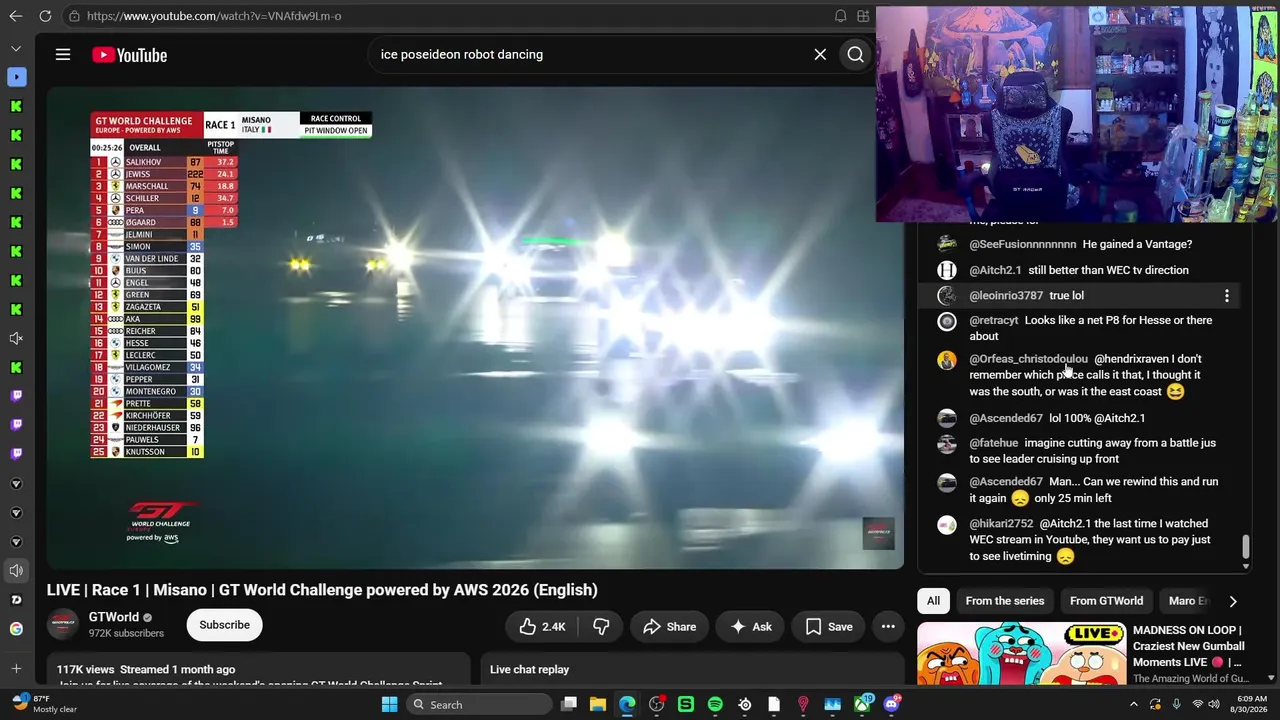Open Xbox app from the taskbar

point(862,704)
